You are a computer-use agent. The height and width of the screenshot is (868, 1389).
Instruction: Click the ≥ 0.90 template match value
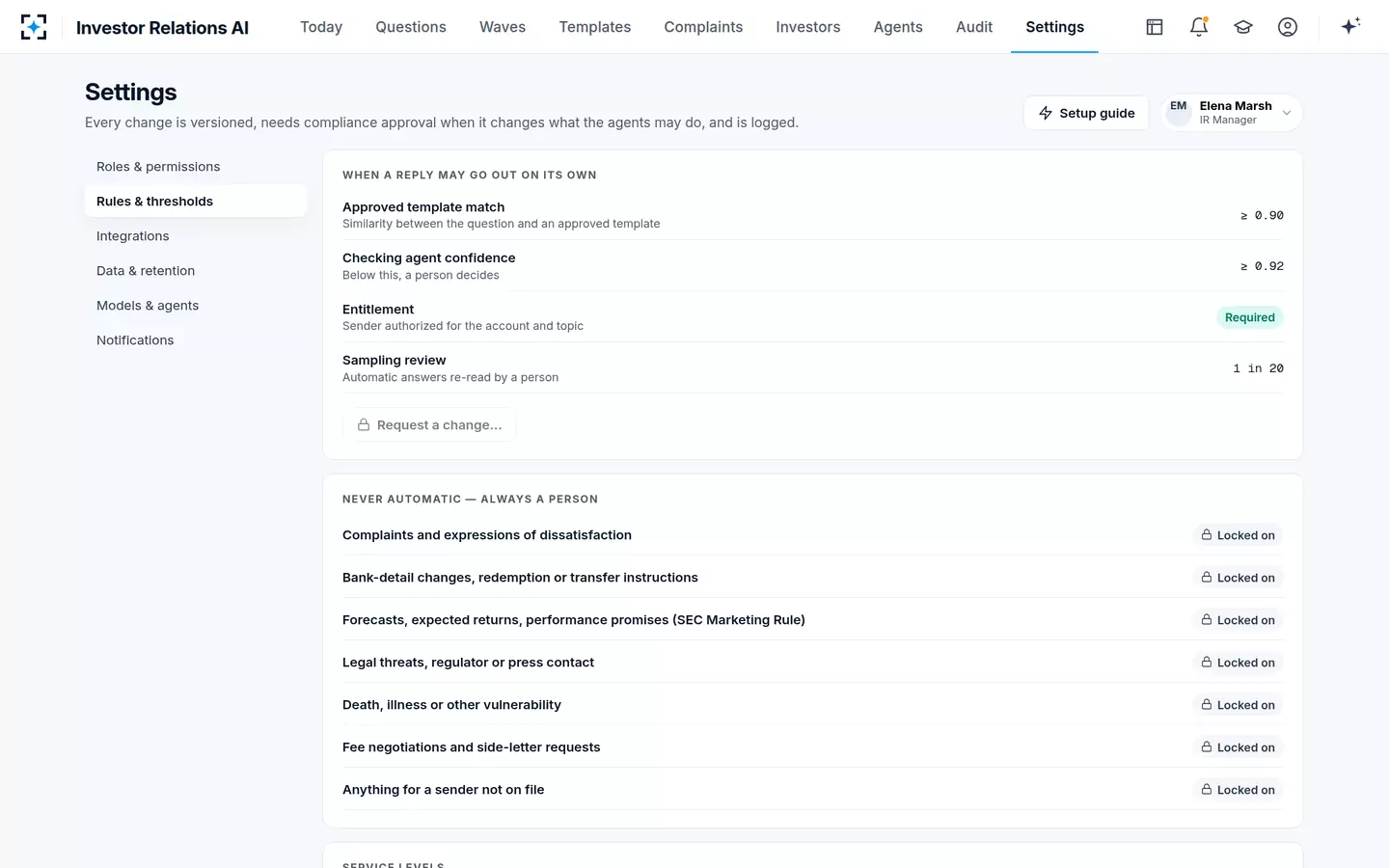(x=1262, y=215)
